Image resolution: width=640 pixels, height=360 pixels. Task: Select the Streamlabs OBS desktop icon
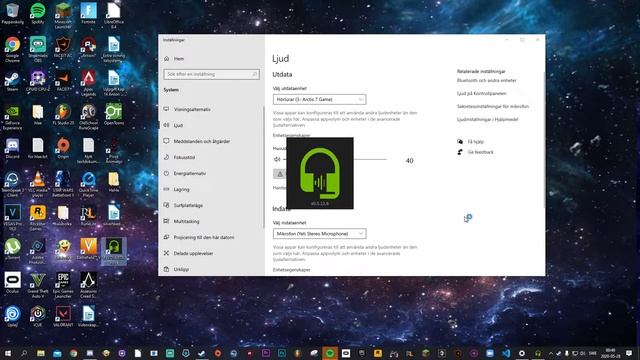click(38, 49)
